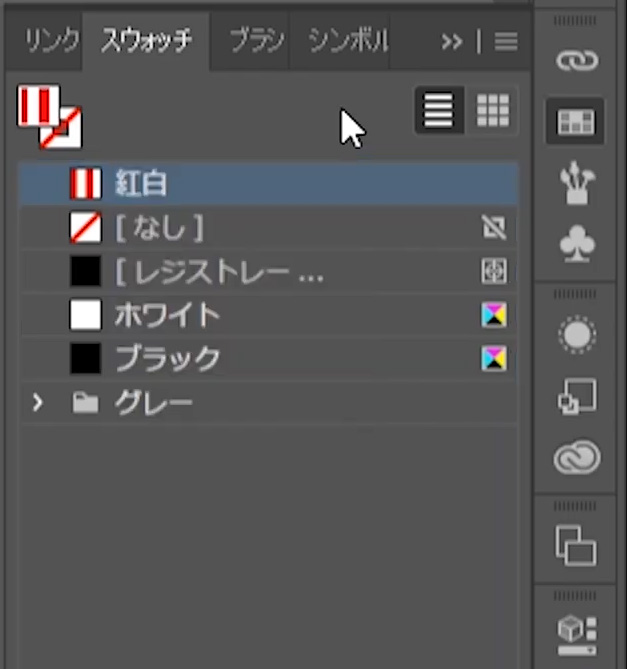The image size is (627, 669).
Task: Select the [レジストレー... registration swatch
Action: [x=269, y=271]
